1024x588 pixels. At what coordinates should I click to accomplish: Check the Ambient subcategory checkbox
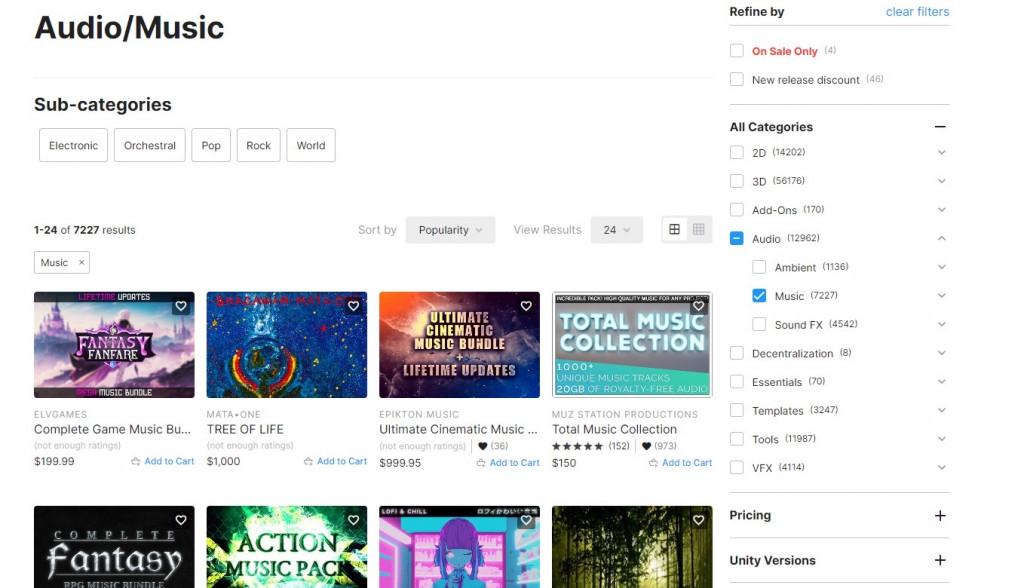pos(759,267)
